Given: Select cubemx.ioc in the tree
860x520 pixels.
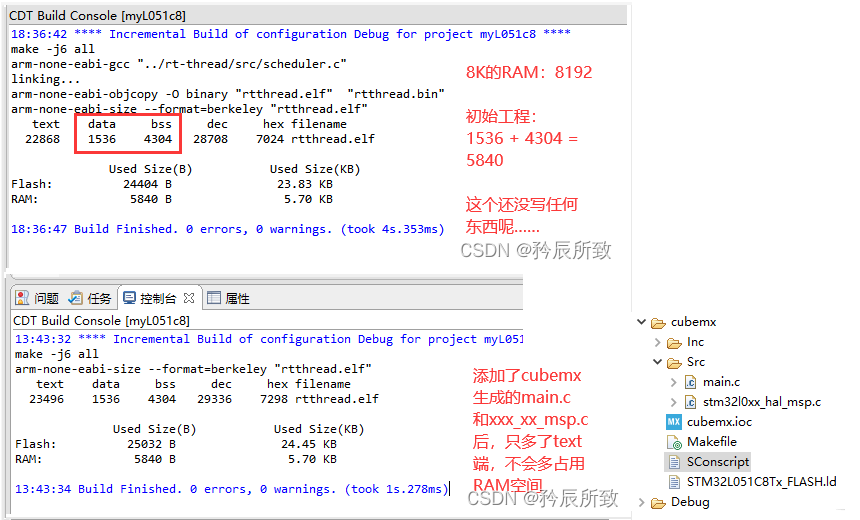Looking at the screenshot, I should click(x=719, y=422).
